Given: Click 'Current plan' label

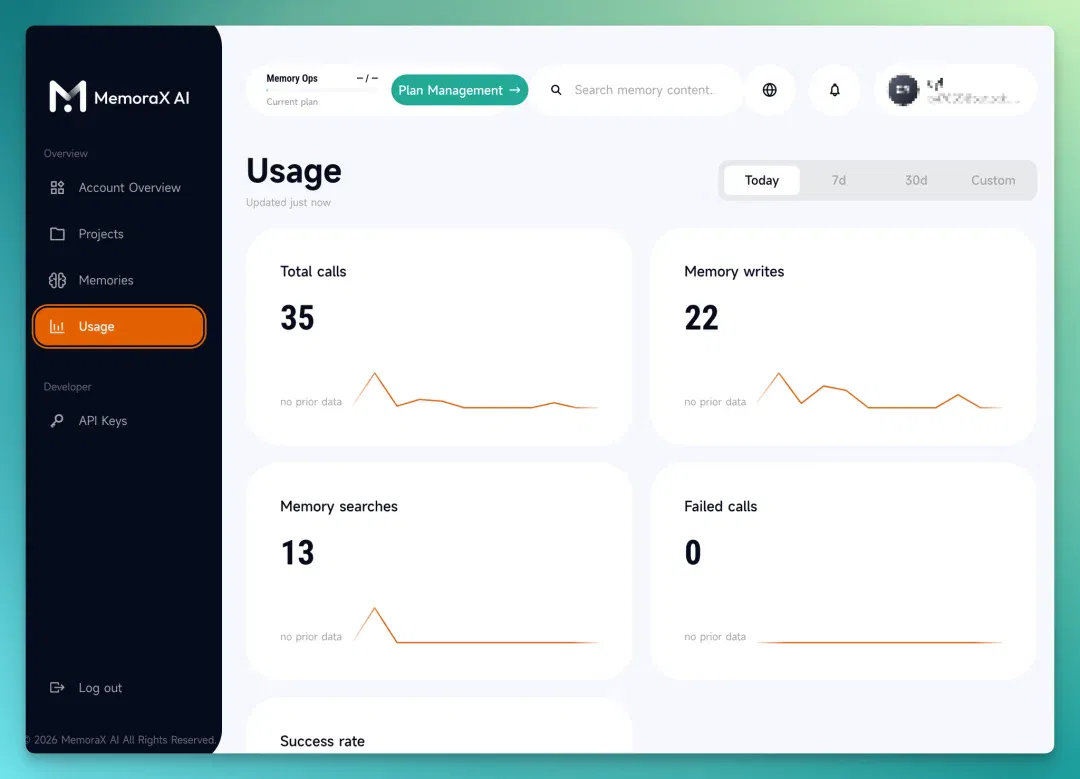Looking at the screenshot, I should click(292, 102).
